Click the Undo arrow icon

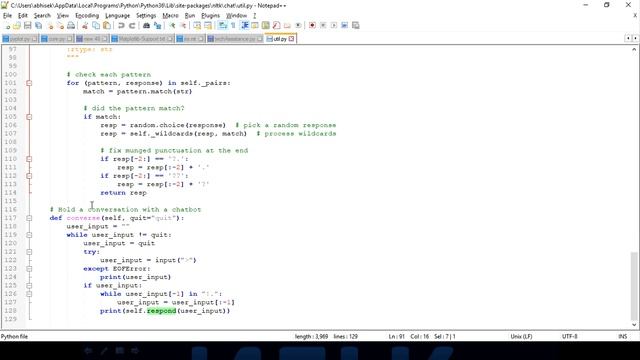[121, 25]
